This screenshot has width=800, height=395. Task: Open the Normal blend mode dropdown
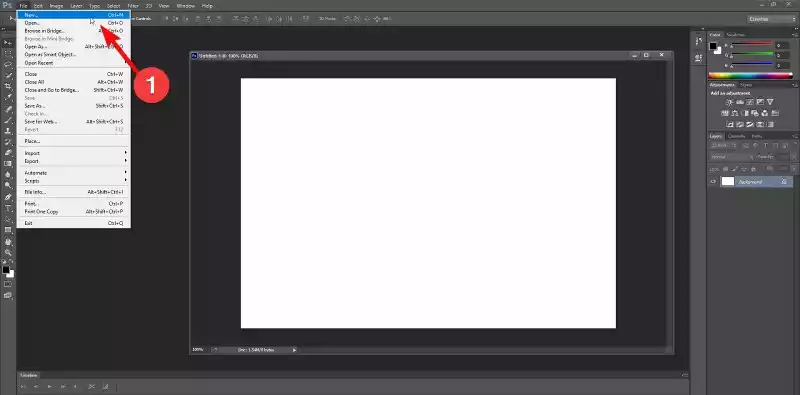[731, 157]
